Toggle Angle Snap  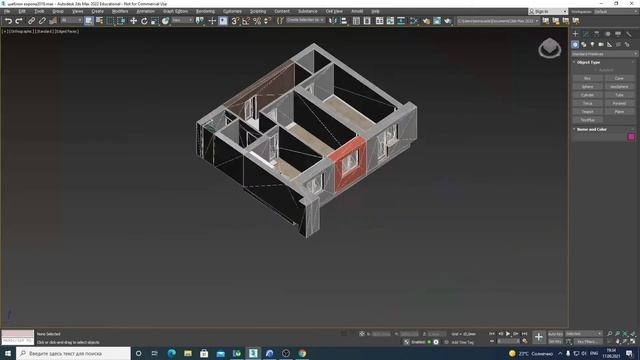coord(246,21)
